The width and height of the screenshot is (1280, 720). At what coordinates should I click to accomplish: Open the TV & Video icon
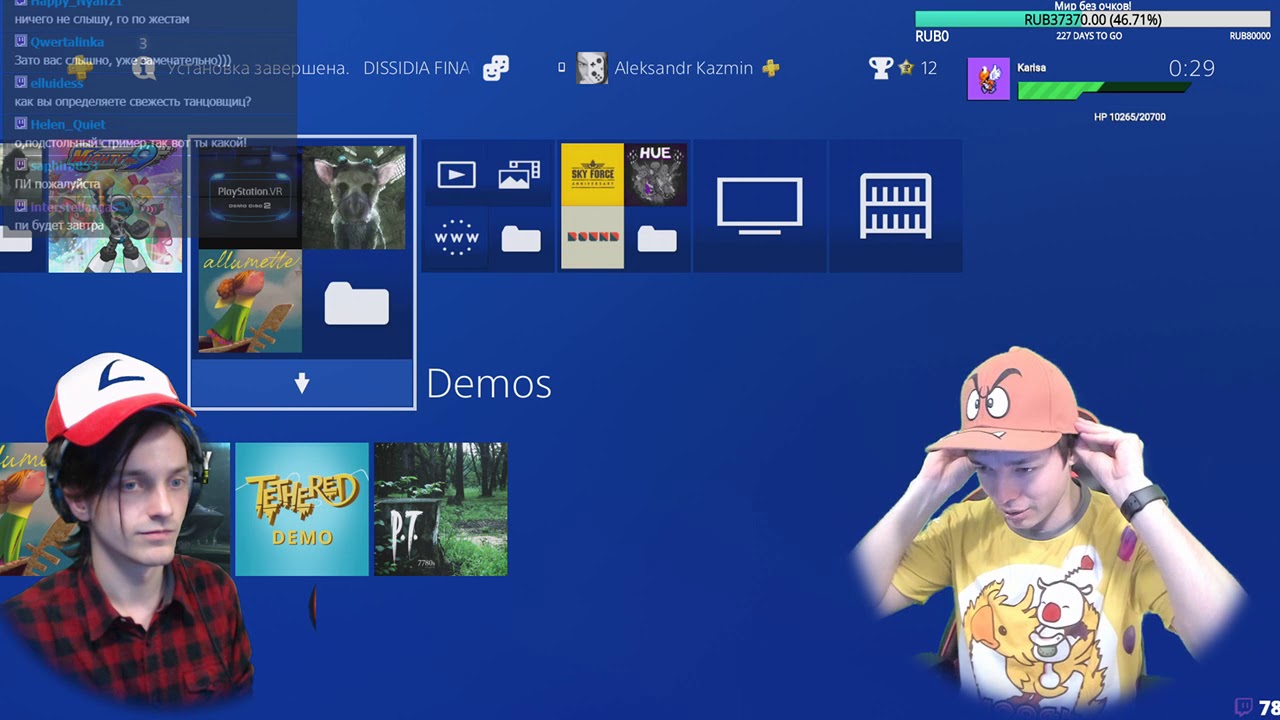[x=760, y=206]
